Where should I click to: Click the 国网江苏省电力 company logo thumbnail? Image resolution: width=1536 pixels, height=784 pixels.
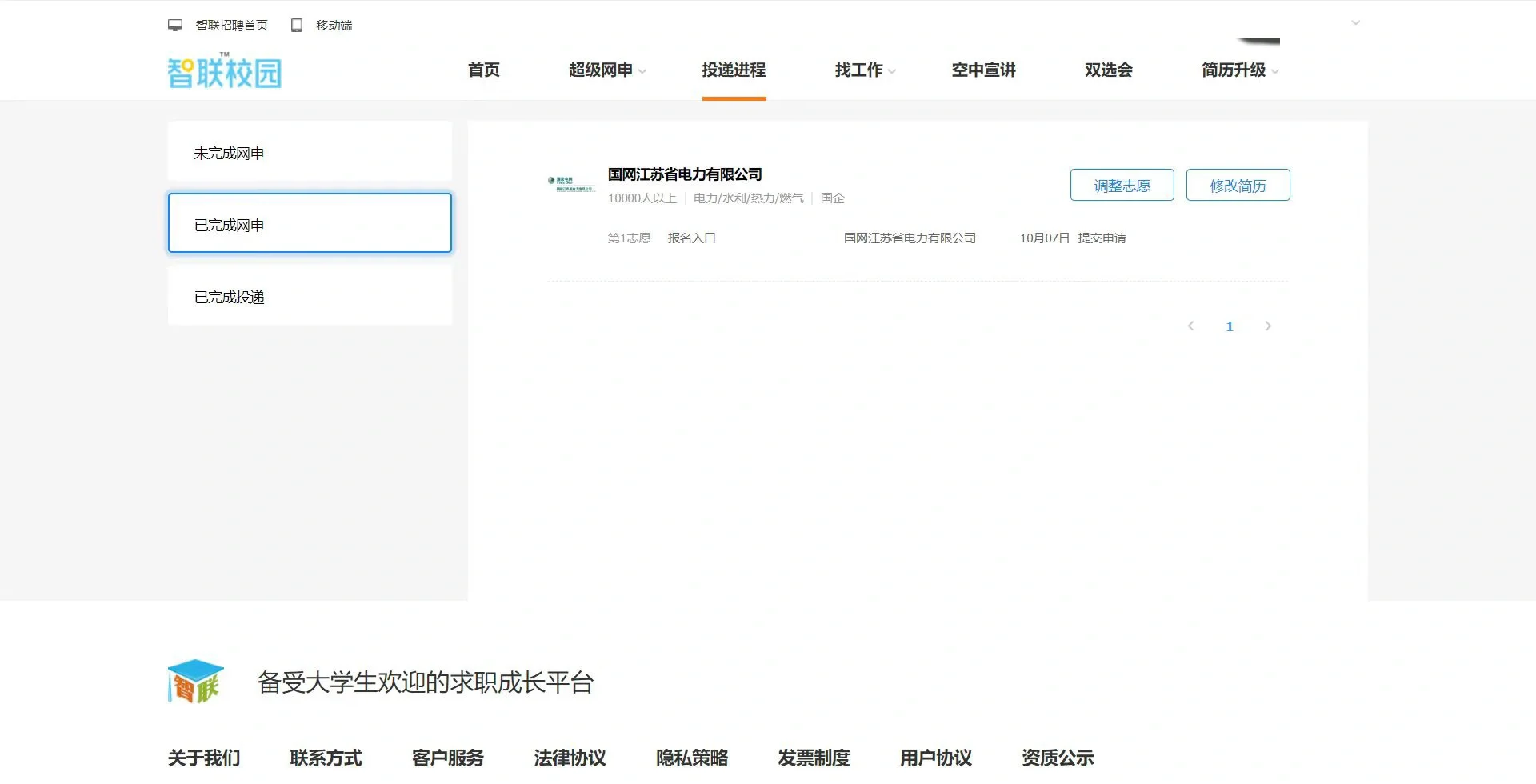click(x=571, y=184)
